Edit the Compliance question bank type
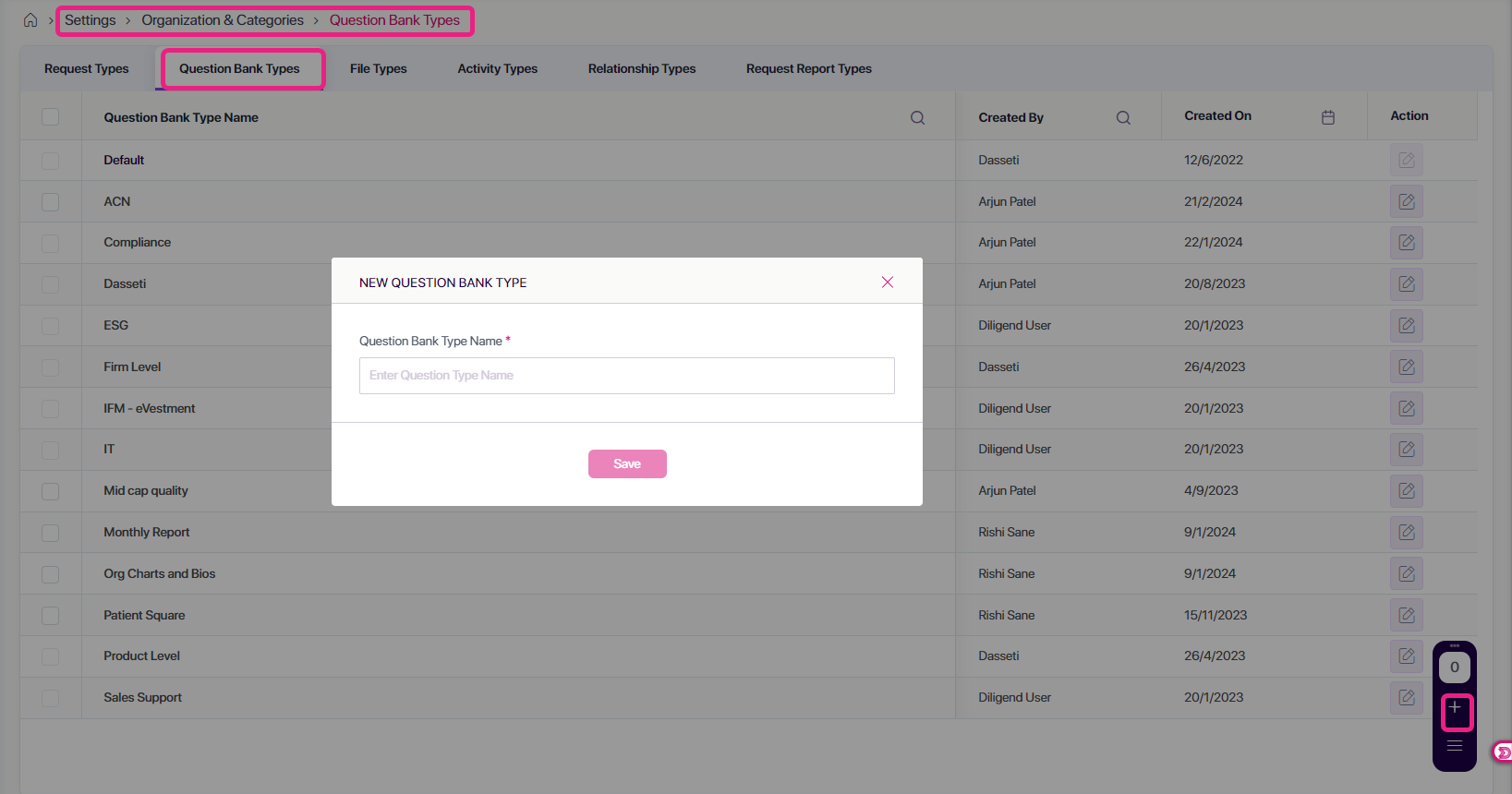The image size is (1512, 794). (1407, 243)
